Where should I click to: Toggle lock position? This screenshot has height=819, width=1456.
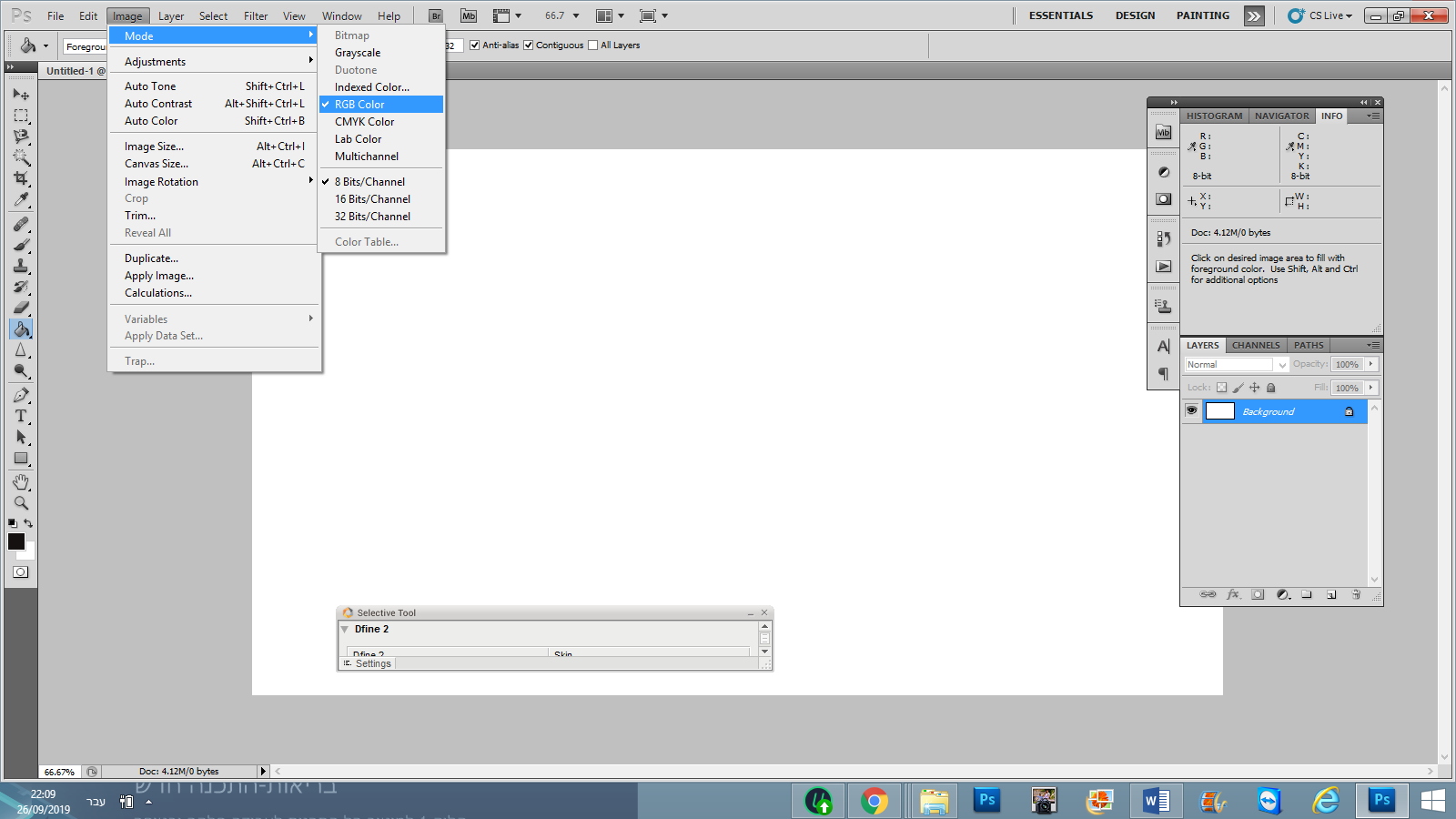[x=1254, y=388]
